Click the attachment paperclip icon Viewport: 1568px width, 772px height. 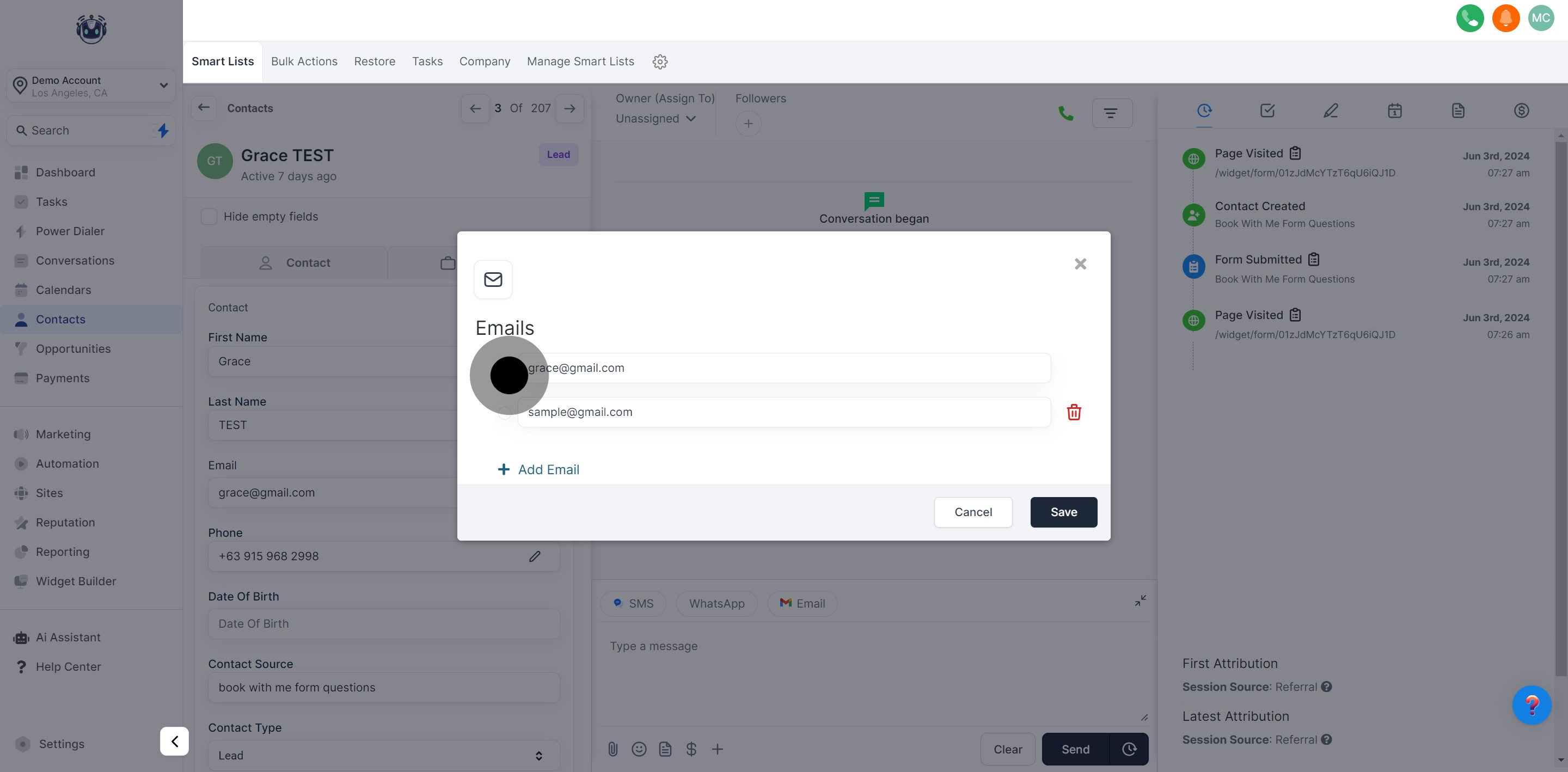[612, 749]
